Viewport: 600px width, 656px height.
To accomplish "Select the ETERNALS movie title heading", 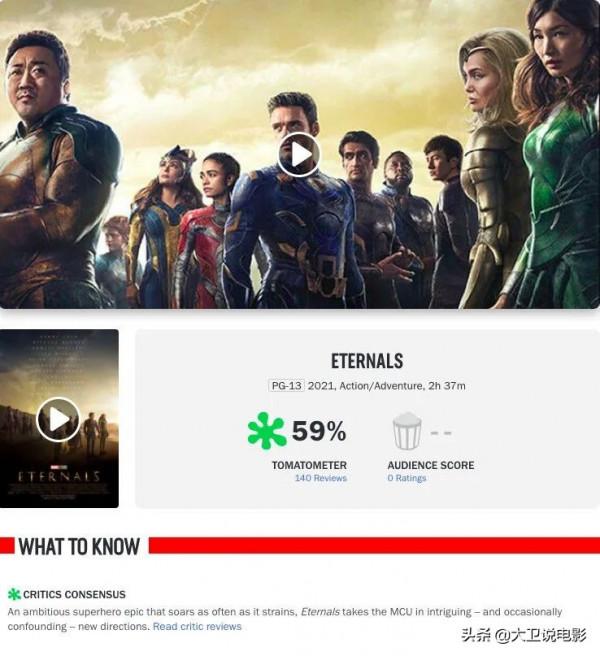I will pos(367,361).
